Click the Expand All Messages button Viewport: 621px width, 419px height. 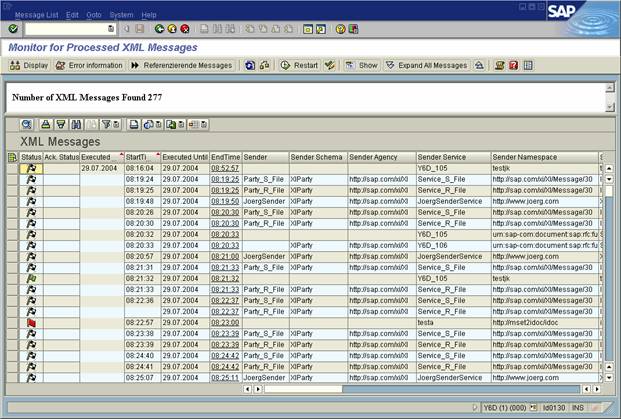(x=427, y=65)
